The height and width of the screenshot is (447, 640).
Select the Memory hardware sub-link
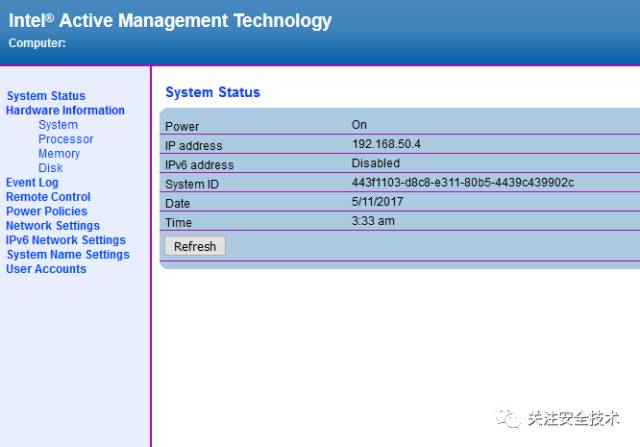coord(59,154)
